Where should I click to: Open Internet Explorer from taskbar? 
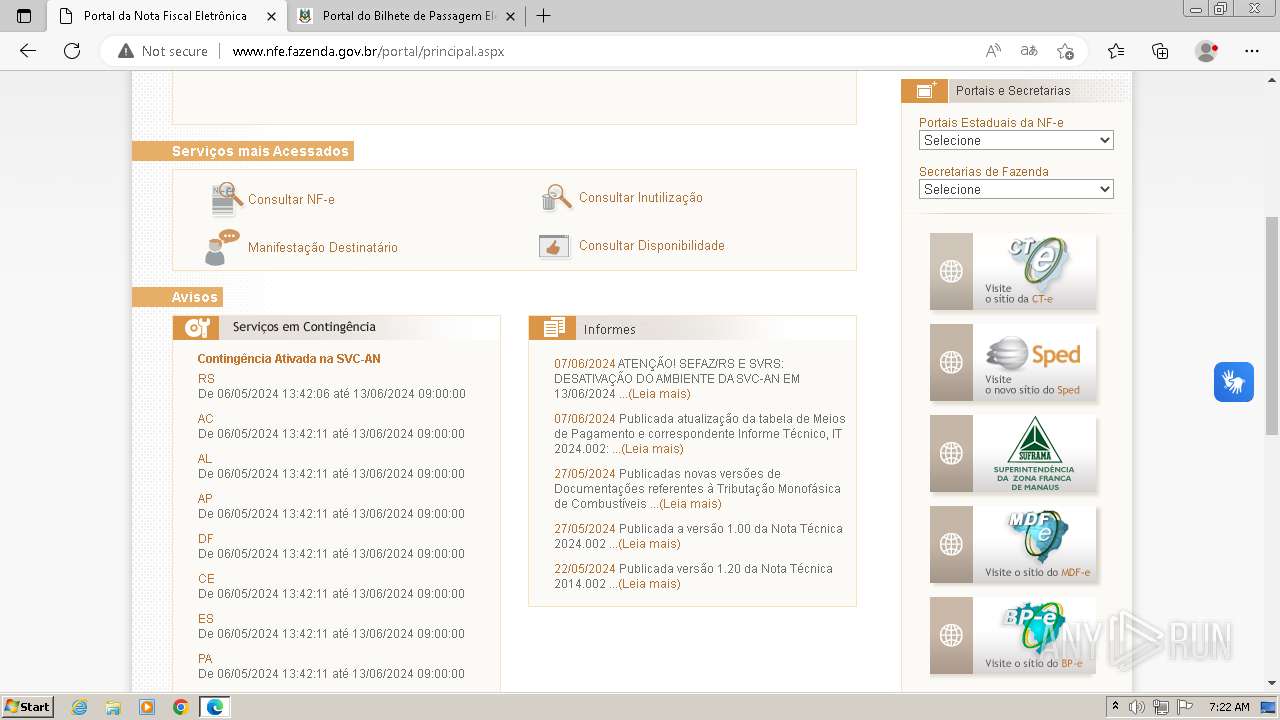80,707
